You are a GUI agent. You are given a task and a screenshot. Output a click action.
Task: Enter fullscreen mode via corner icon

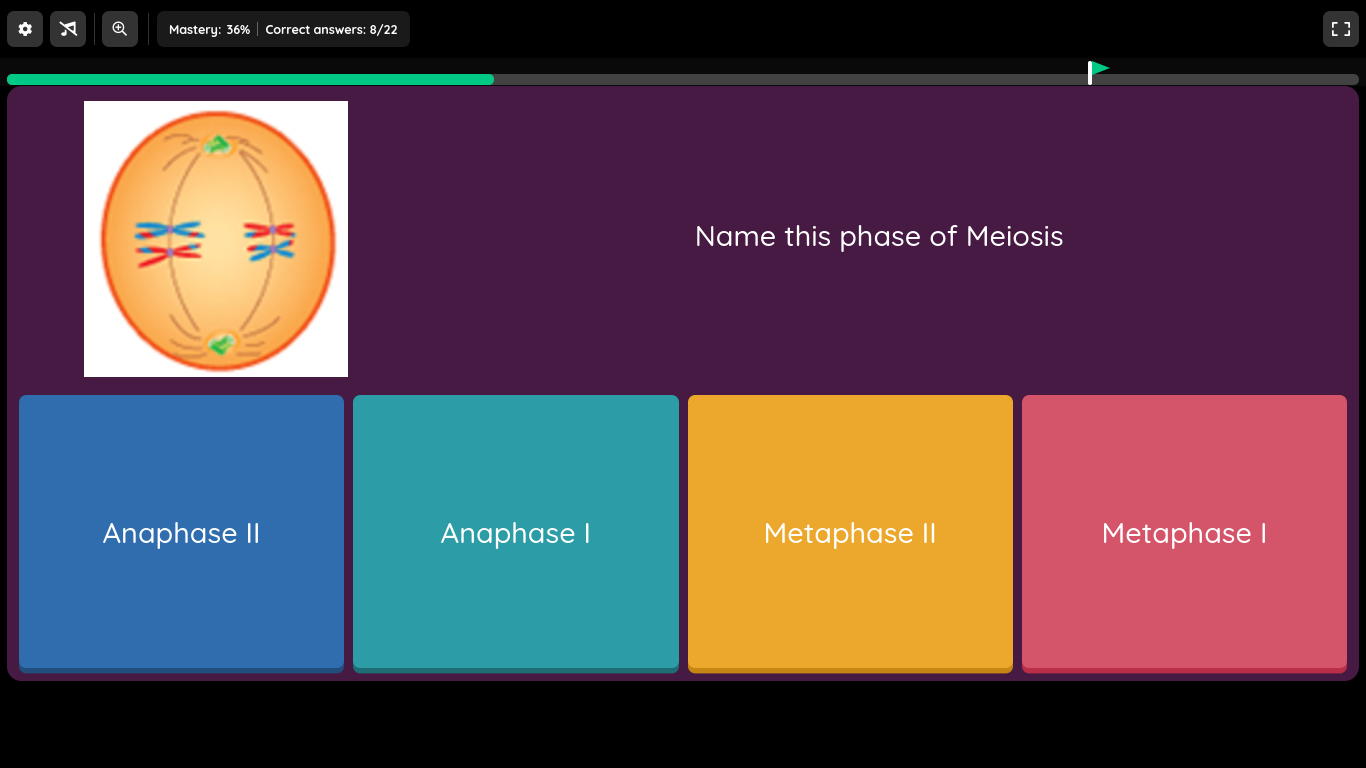tap(1341, 29)
